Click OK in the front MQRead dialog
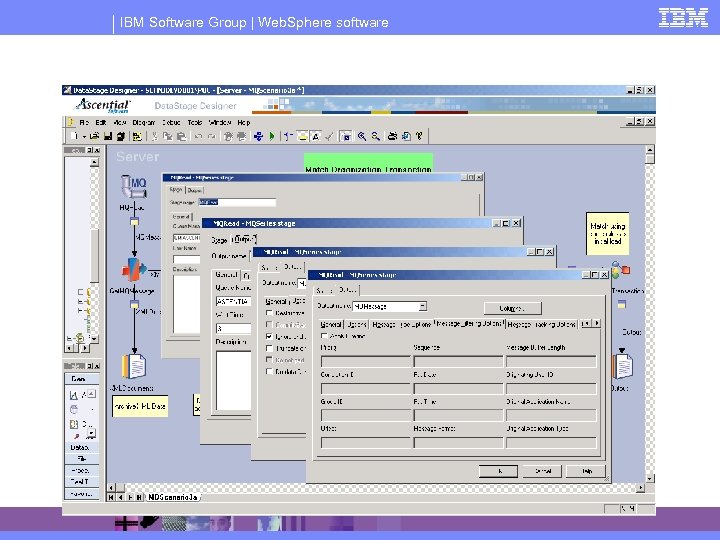 point(498,471)
